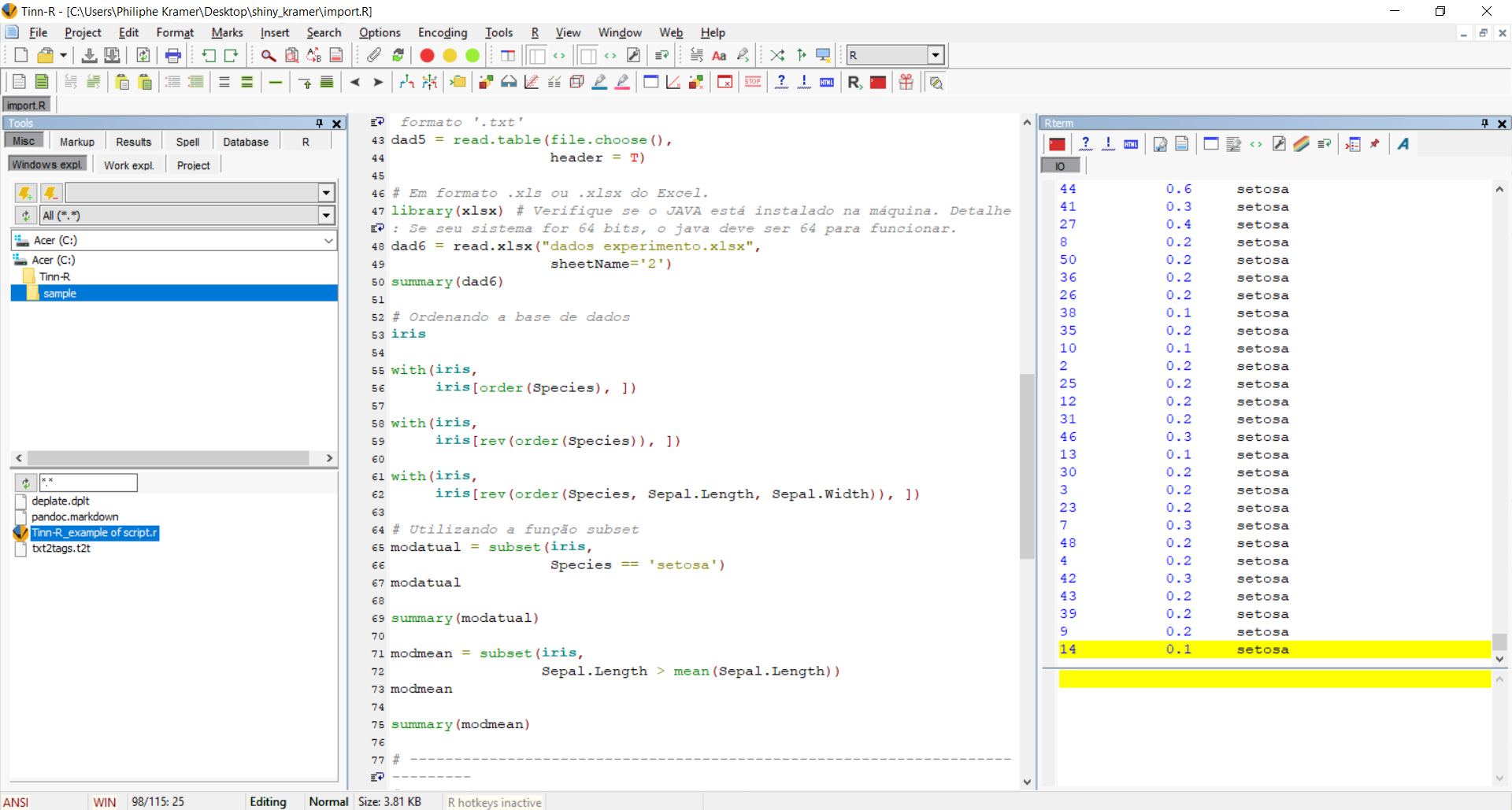The image size is (1512, 810).
Task: Select the Acer (C:) node in the folder tree
Action: coord(54,260)
